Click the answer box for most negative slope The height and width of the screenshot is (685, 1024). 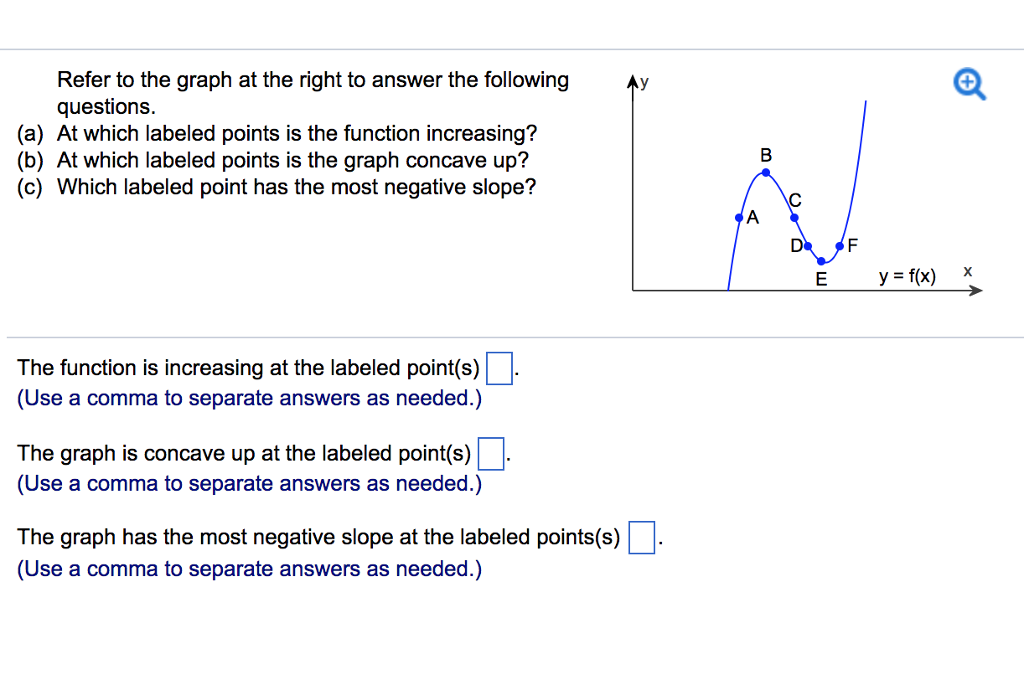(x=641, y=538)
